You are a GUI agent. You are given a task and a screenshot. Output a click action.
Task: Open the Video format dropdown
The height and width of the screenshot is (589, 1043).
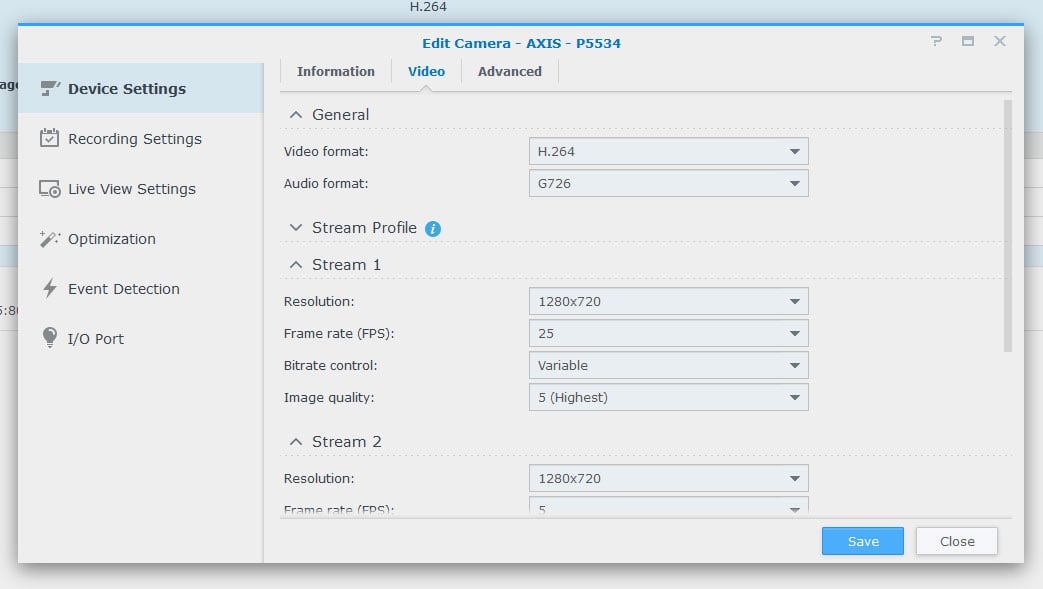coord(669,151)
